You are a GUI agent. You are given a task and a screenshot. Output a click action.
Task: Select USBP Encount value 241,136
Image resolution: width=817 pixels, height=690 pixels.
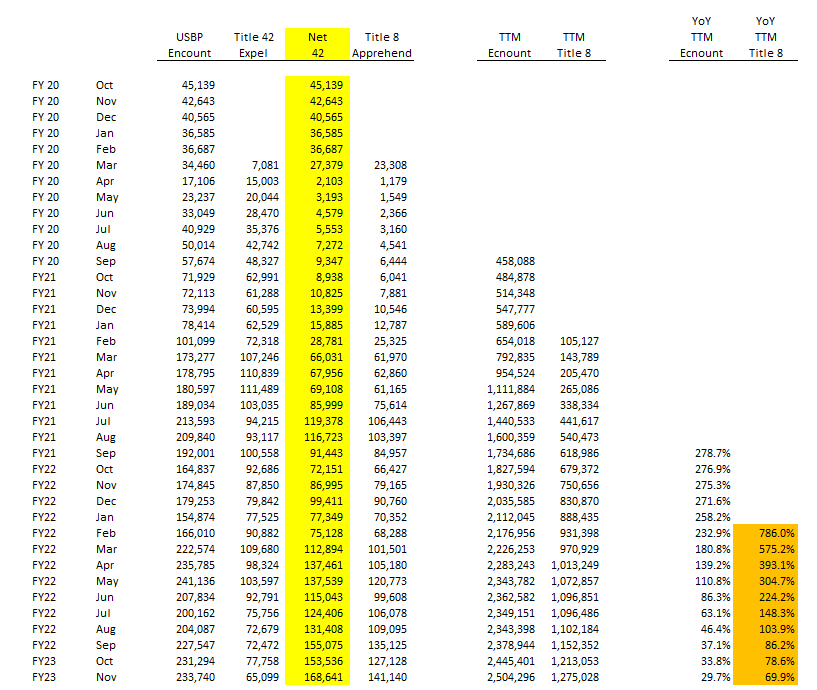(195, 581)
